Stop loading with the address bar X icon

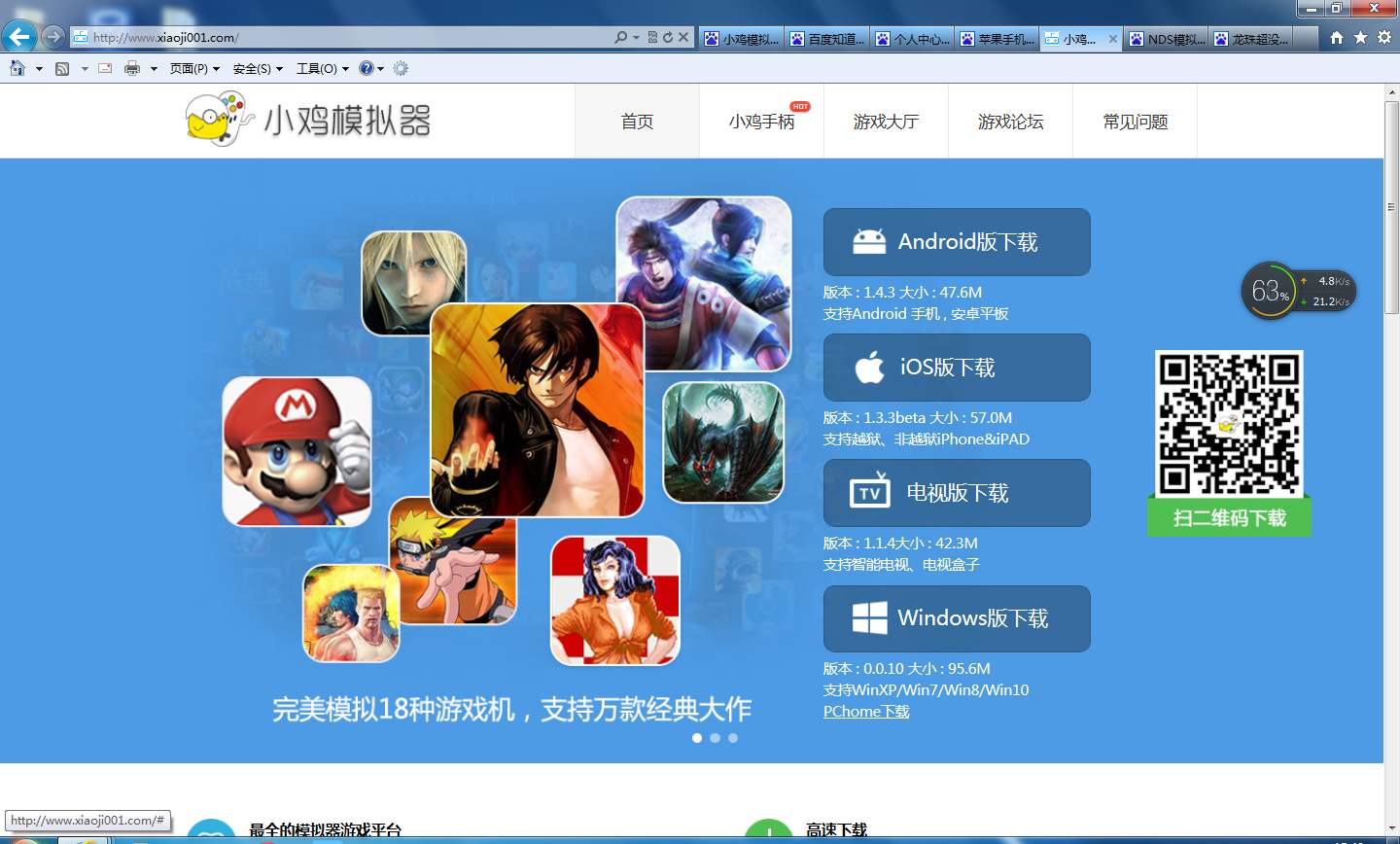683,38
